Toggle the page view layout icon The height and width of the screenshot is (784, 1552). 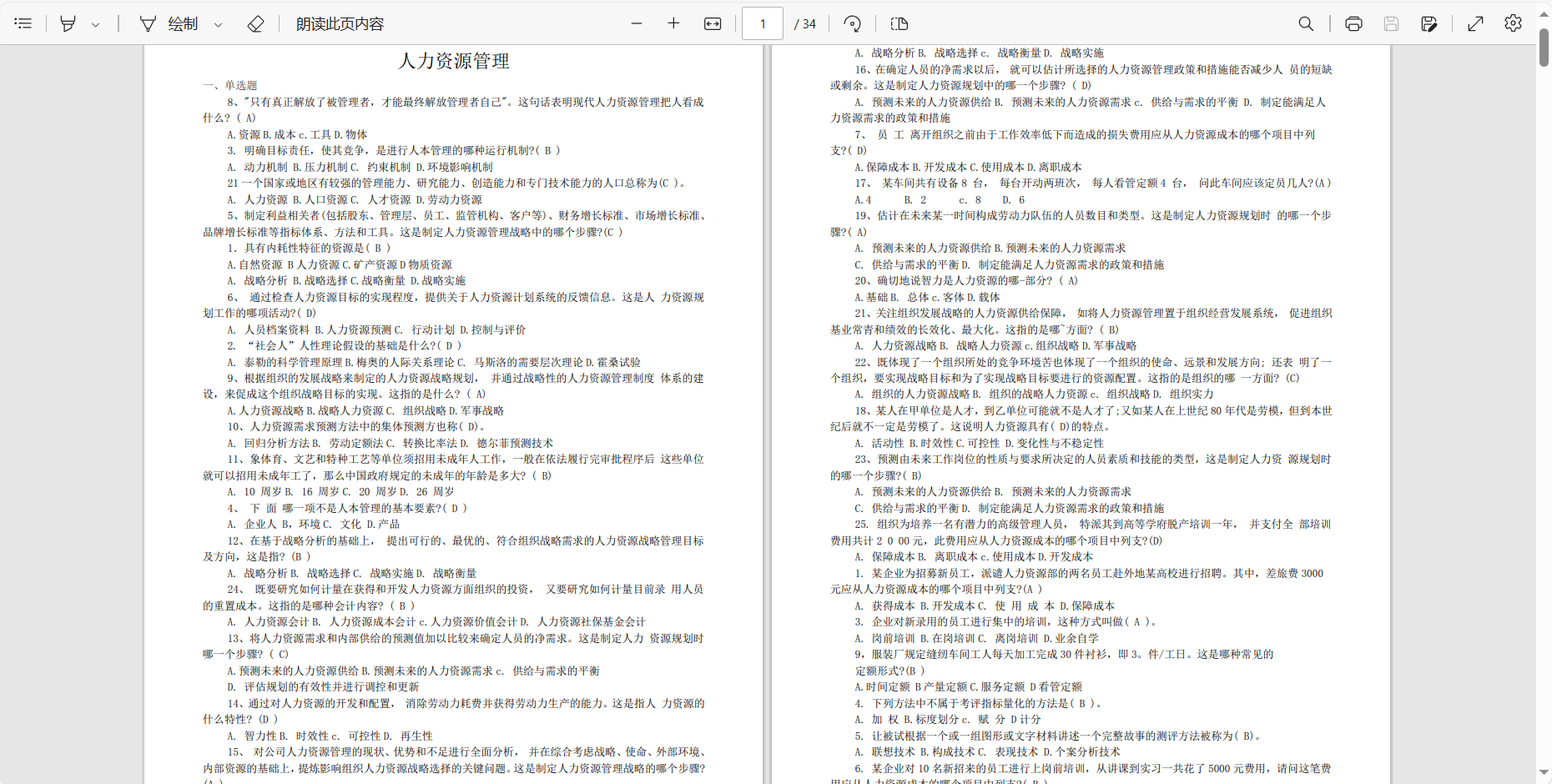tap(899, 23)
